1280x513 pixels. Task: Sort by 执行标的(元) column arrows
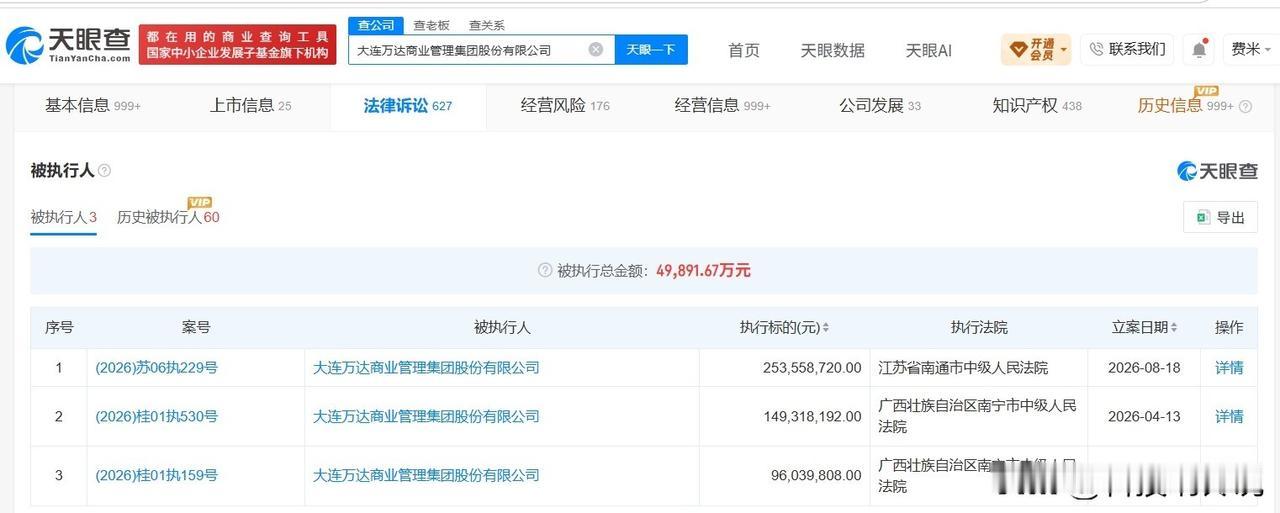coord(826,328)
